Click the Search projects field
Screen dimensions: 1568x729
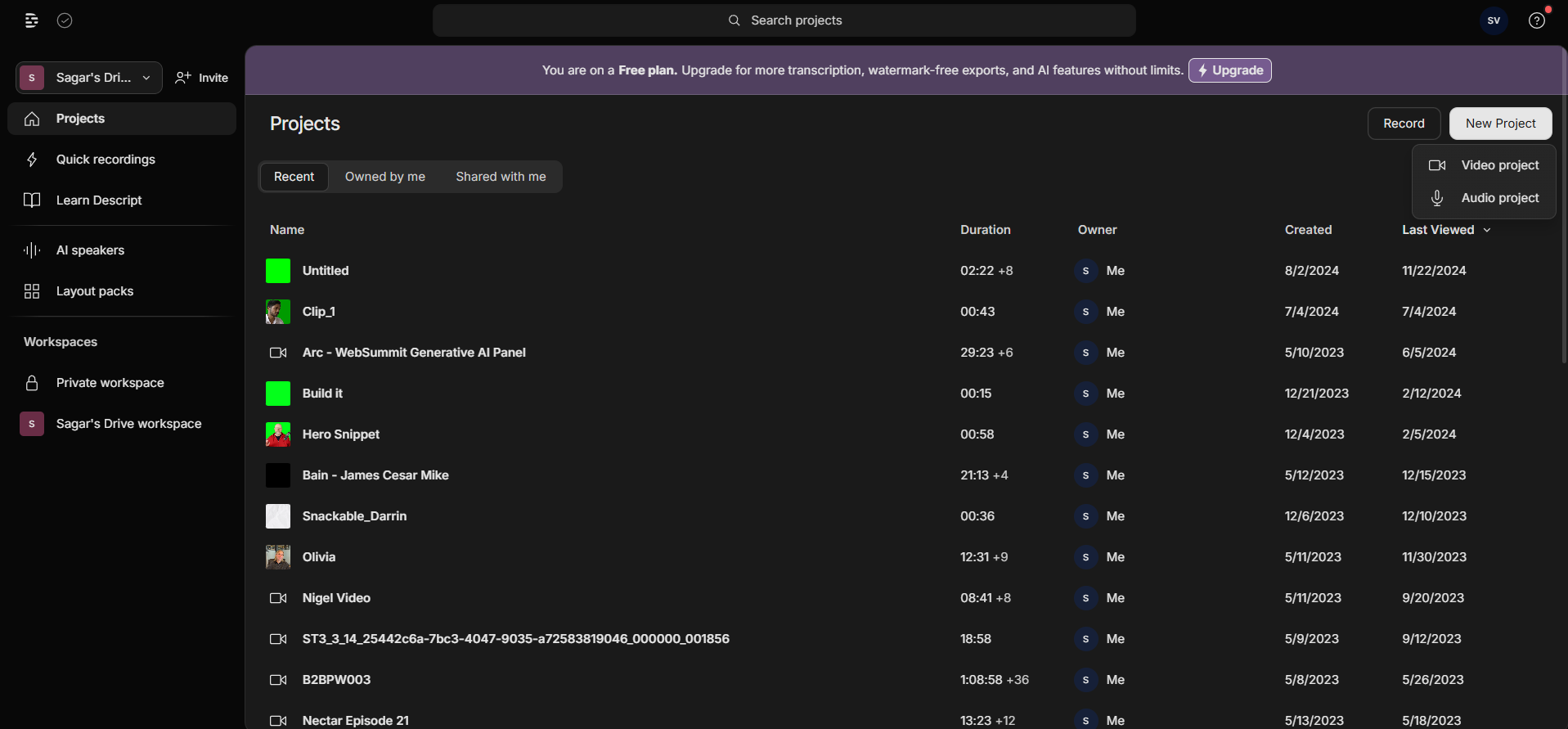click(x=784, y=20)
